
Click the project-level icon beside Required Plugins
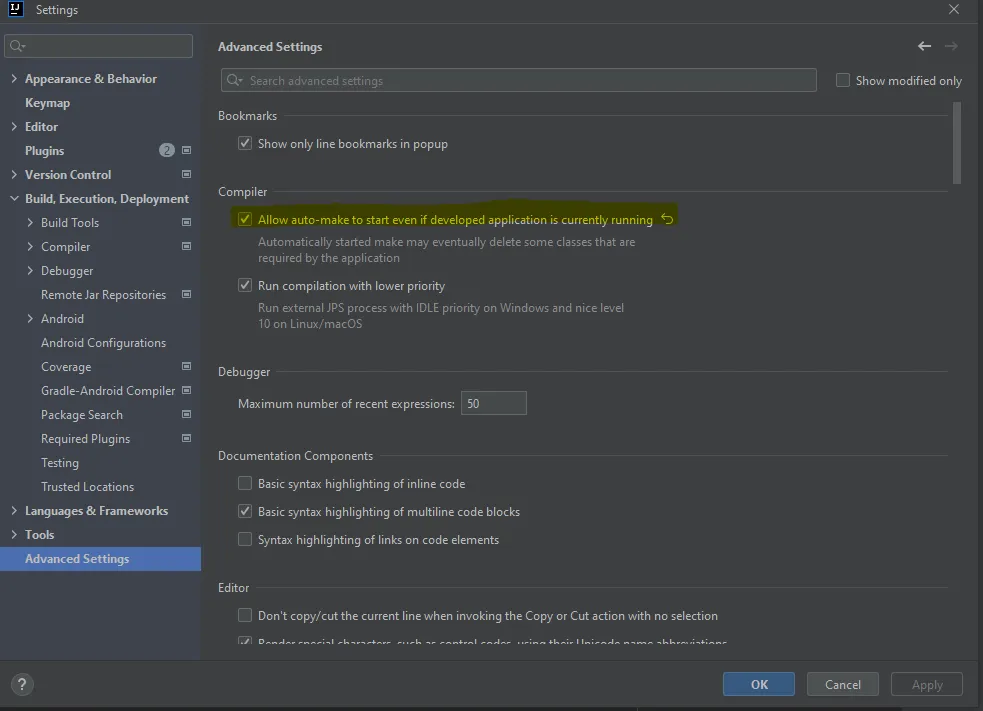coord(186,439)
